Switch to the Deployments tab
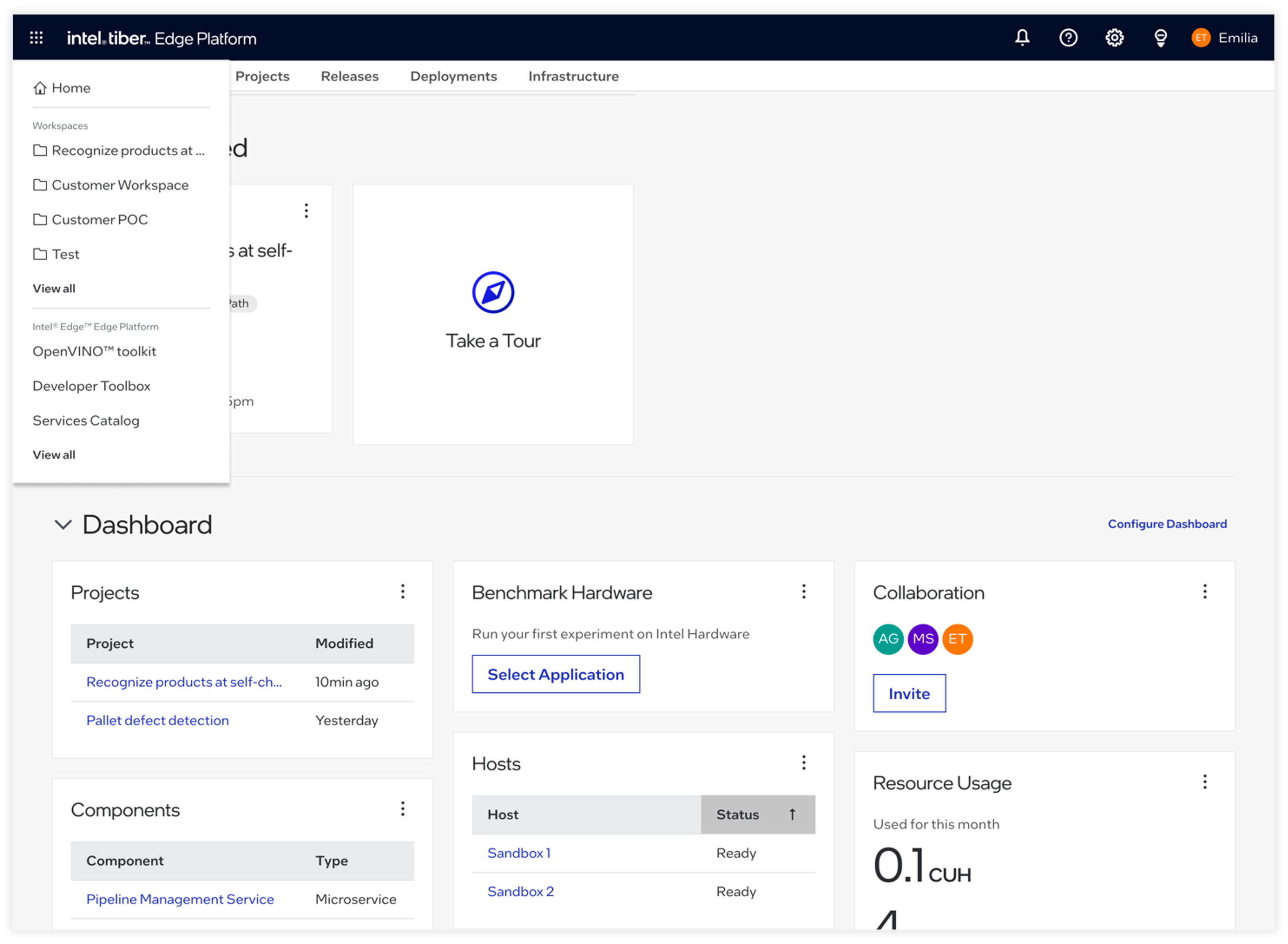This screenshot has height=944, width=1288. 453,76
